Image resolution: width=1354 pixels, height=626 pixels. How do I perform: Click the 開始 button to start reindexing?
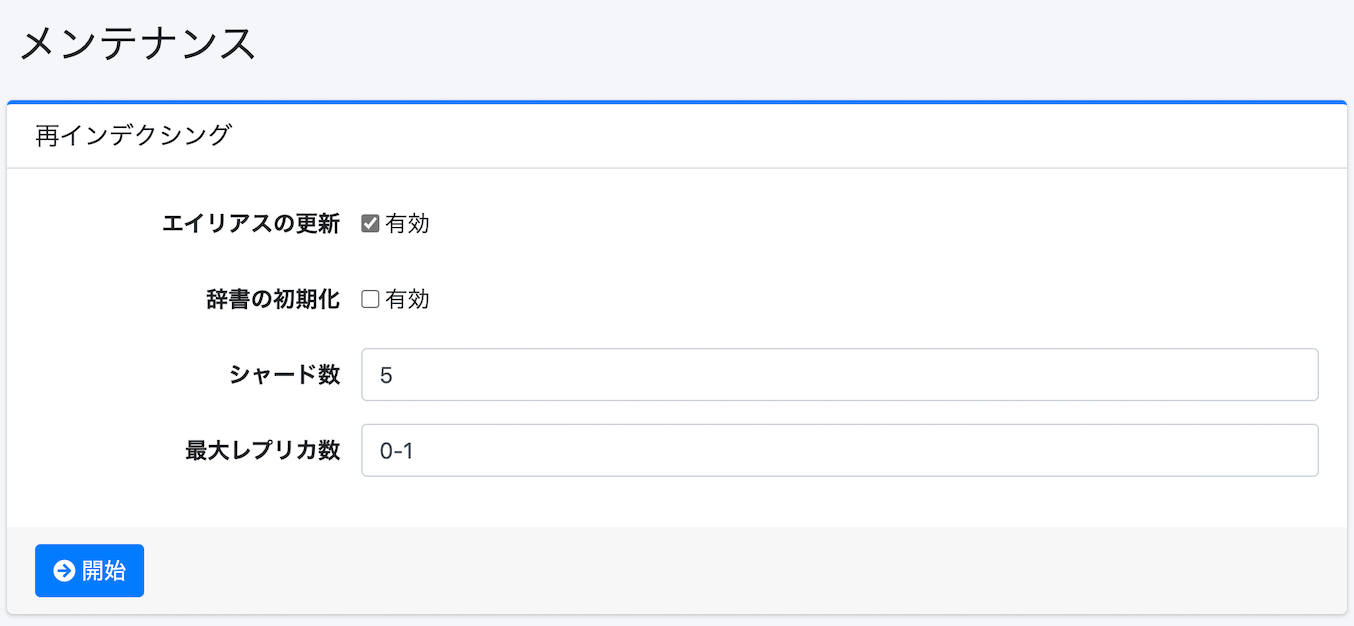tap(89, 571)
